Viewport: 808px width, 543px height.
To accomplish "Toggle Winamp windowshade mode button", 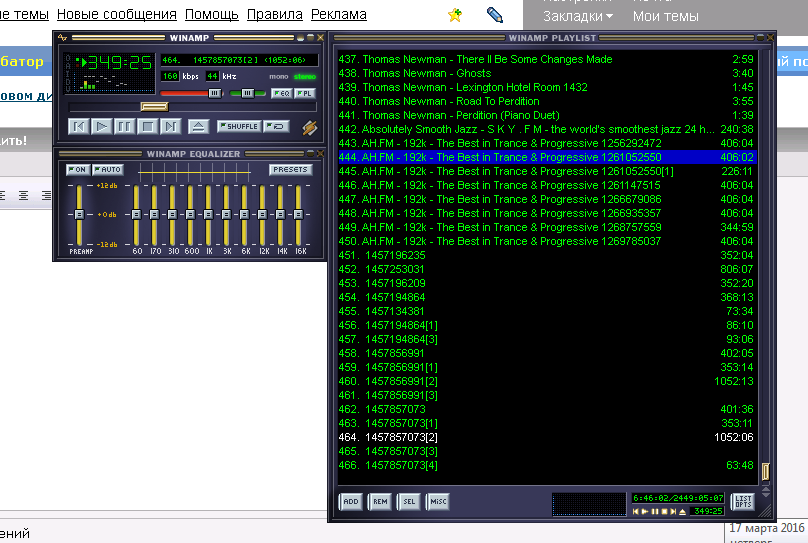I will 310,38.
